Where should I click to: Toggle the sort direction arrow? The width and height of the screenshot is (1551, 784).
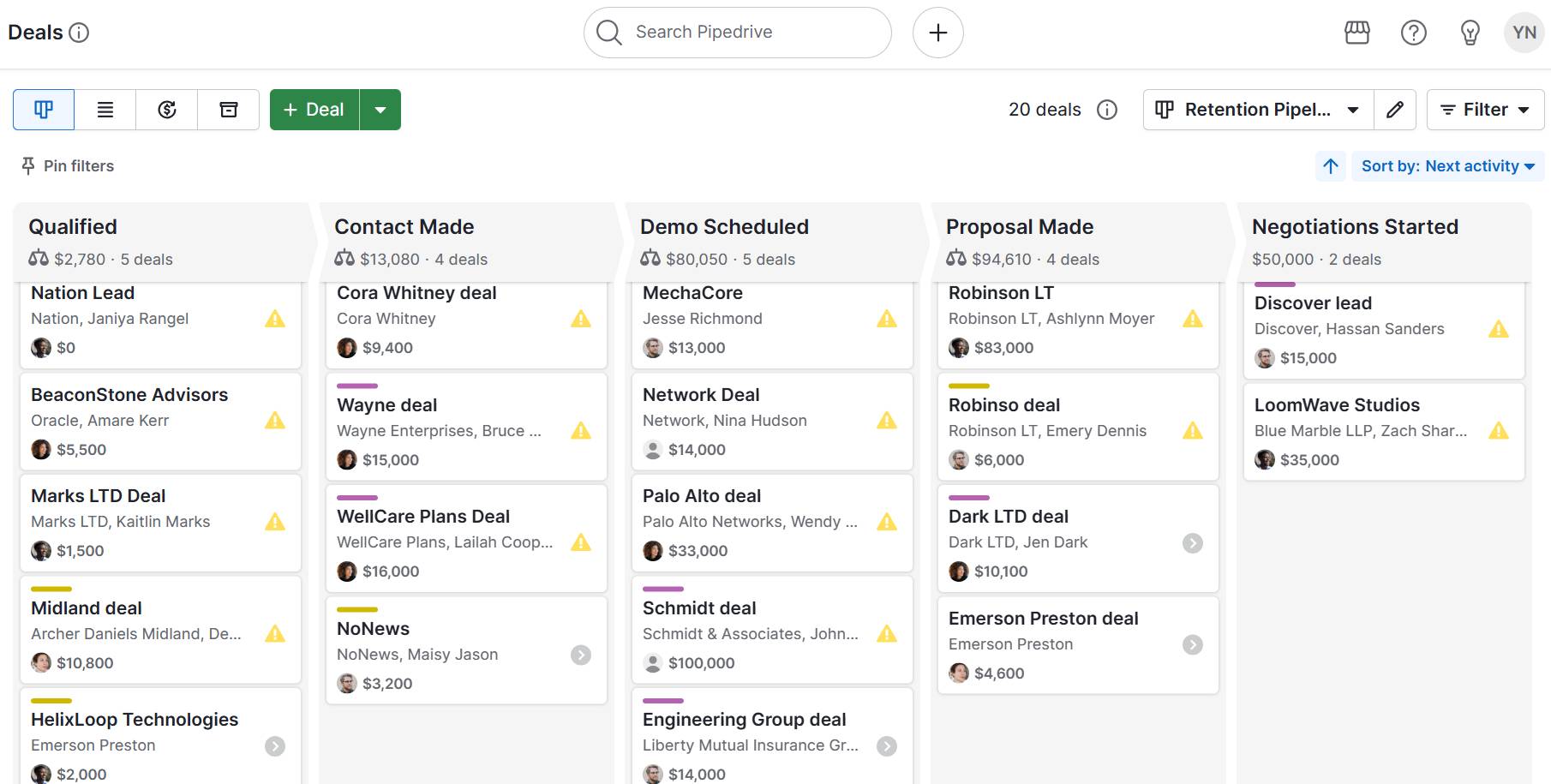coord(1330,166)
